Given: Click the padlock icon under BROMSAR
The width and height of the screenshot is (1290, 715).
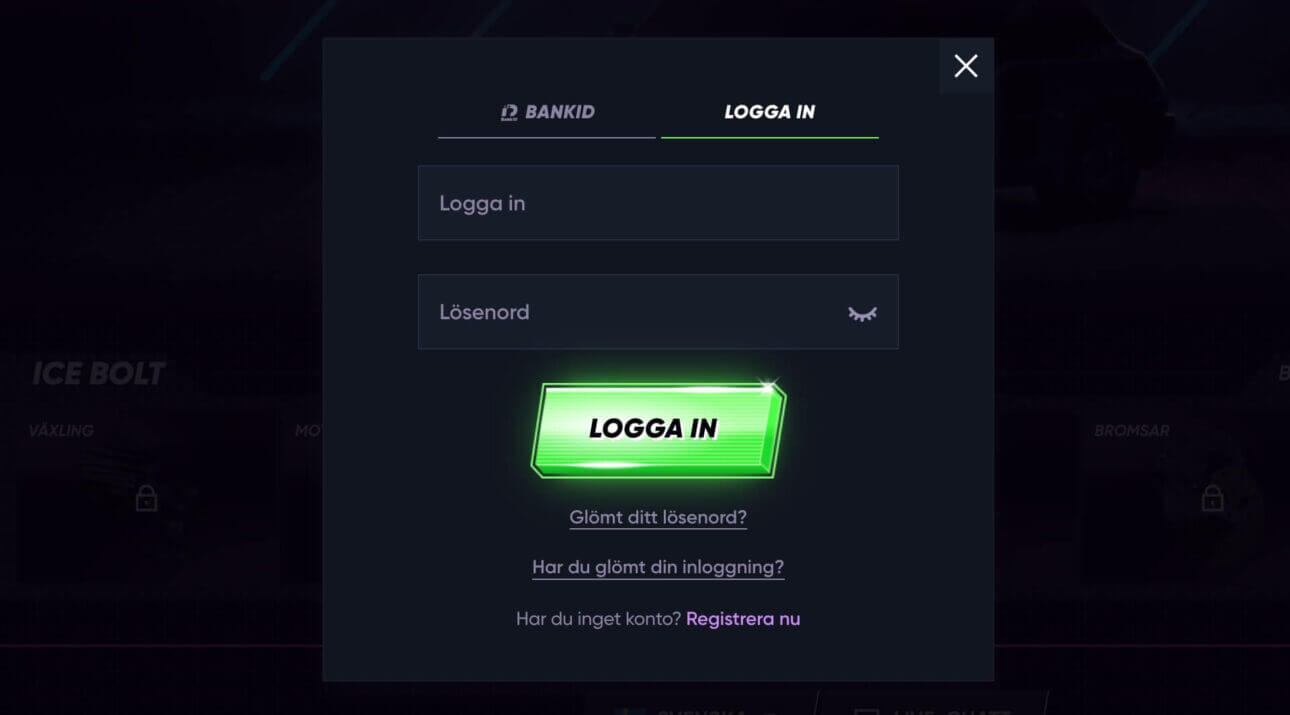Looking at the screenshot, I should 1213,497.
